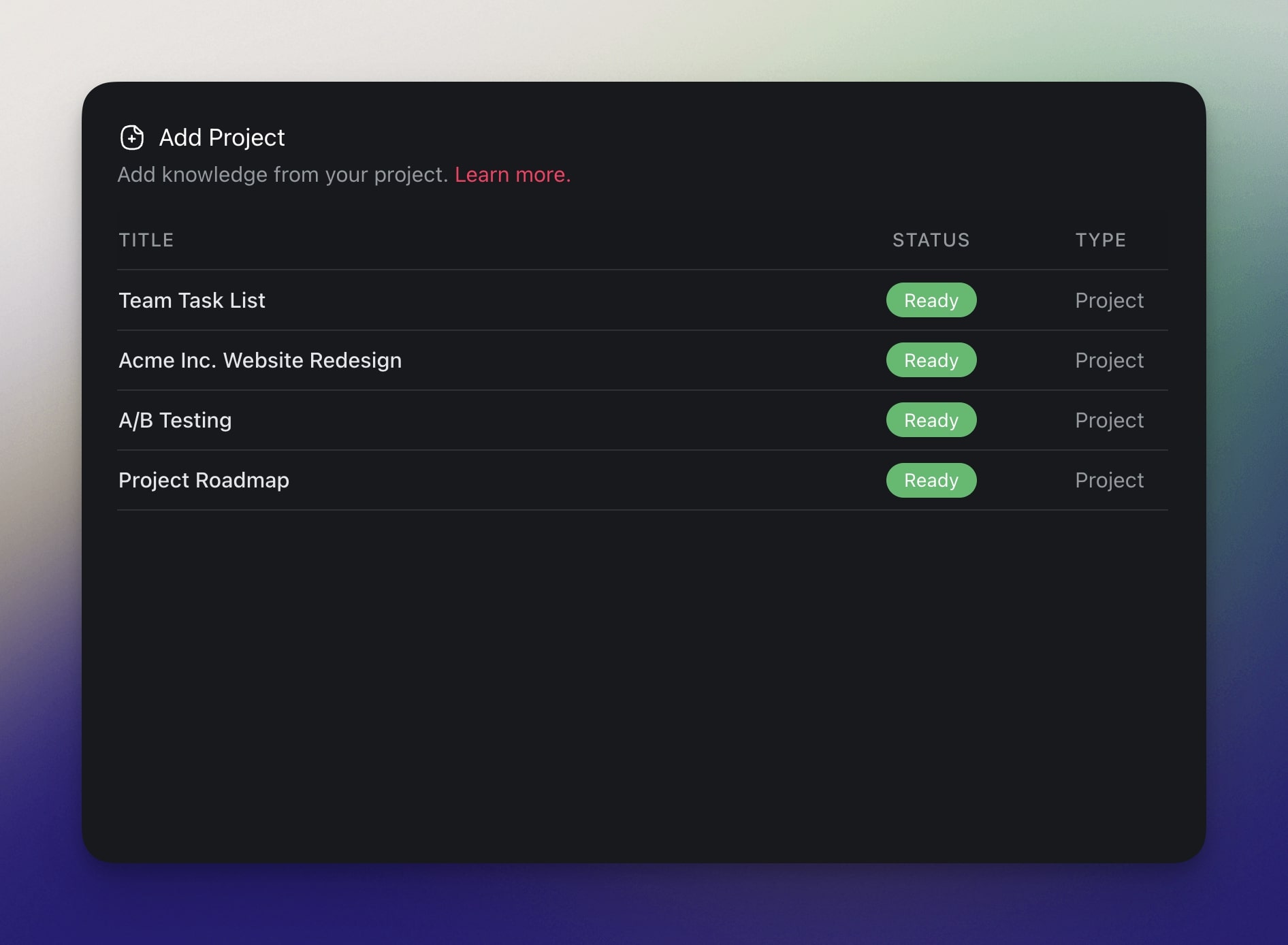The height and width of the screenshot is (945, 1288).
Task: Select the Team Task List row title
Action: (x=192, y=300)
